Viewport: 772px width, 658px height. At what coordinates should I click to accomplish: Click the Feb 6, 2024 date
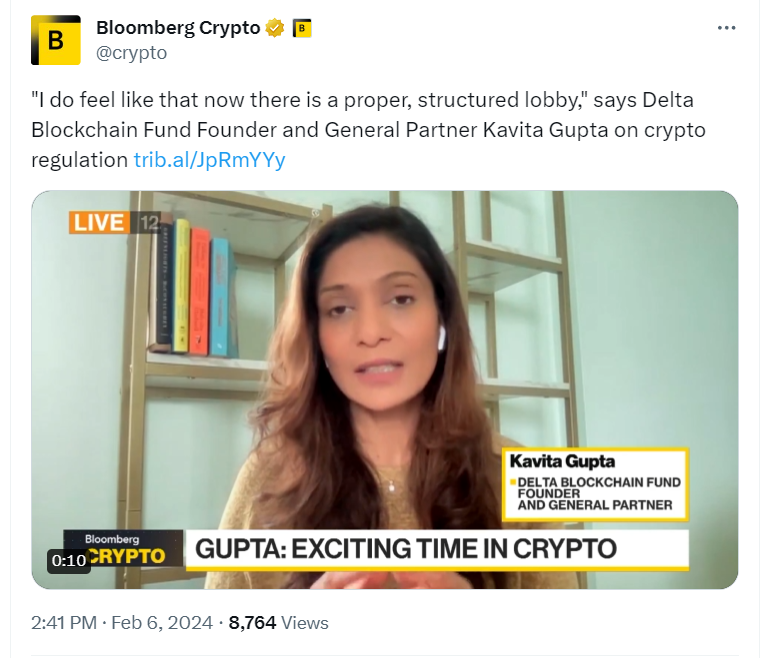(x=162, y=623)
